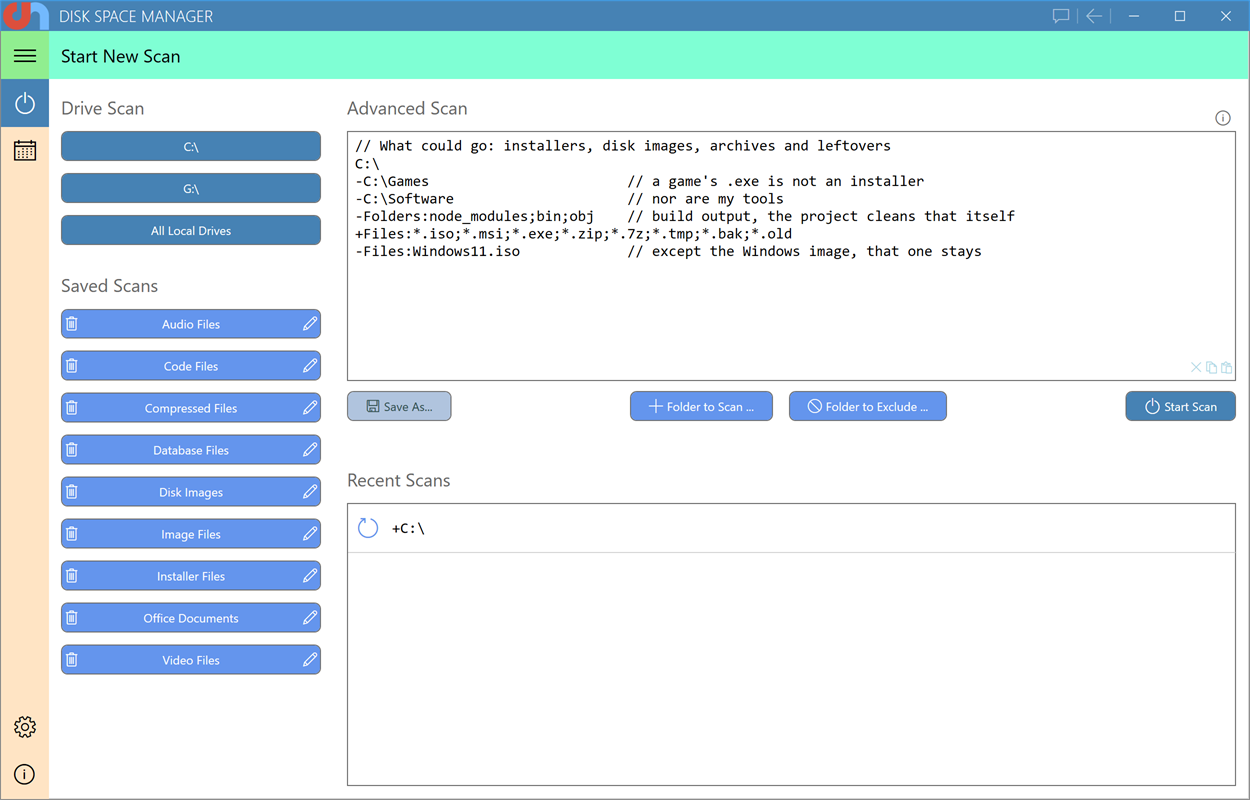
Task: Open settings gear in sidebar
Action: [25, 727]
